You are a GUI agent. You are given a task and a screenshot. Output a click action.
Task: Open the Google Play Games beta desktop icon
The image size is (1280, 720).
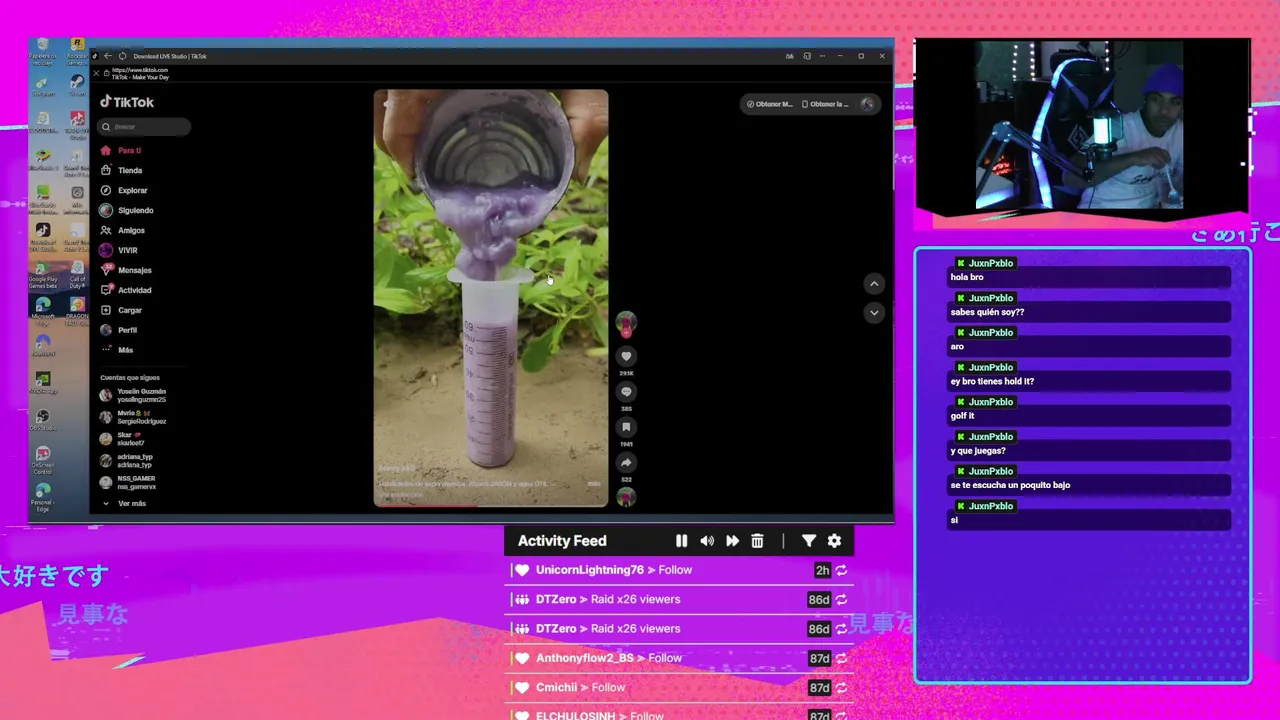coord(43,275)
